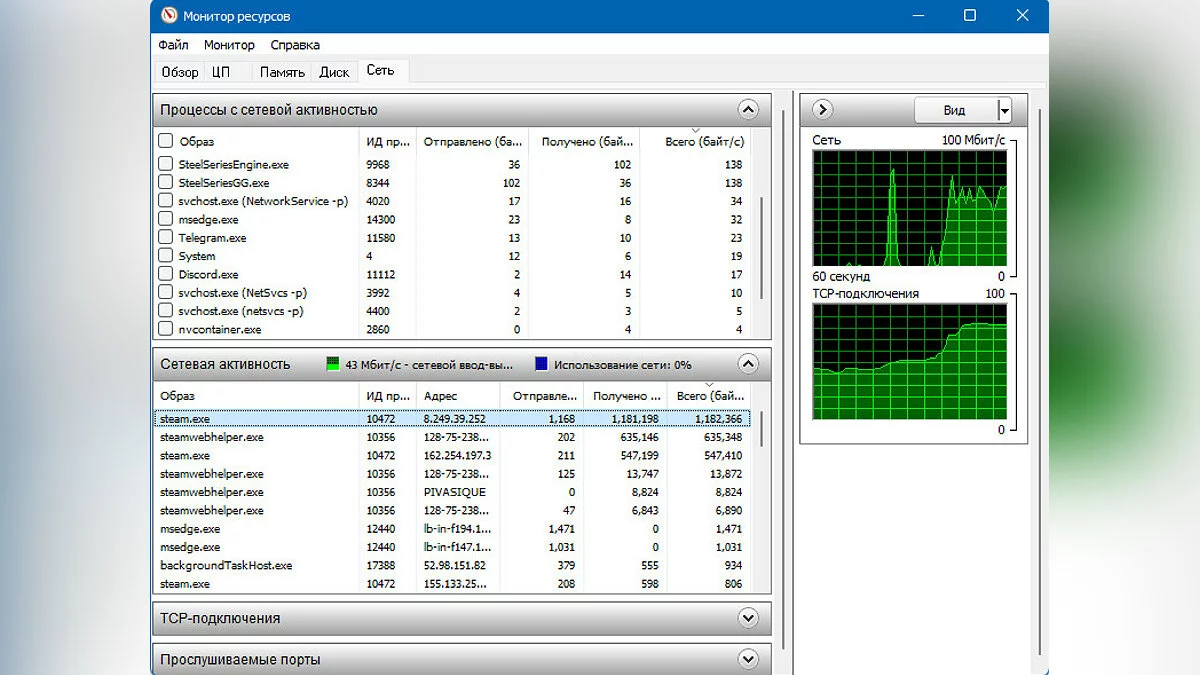Click the green network I/O legend square

click(x=333, y=365)
